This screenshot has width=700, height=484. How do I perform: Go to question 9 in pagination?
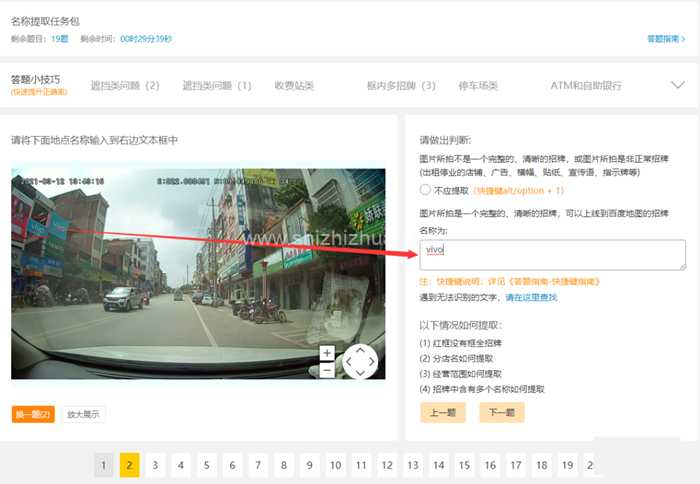pyautogui.click(x=310, y=465)
